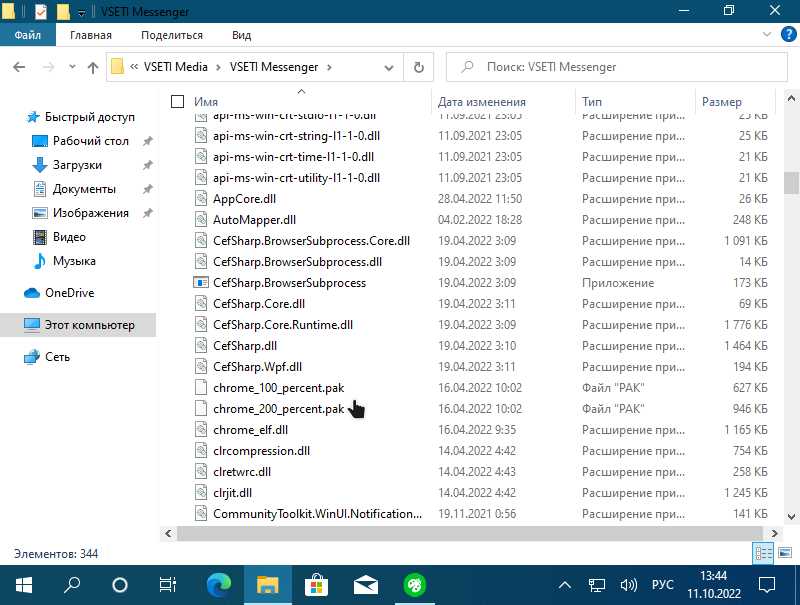Open Task View on taskbar
The width and height of the screenshot is (800, 605).
(167, 585)
